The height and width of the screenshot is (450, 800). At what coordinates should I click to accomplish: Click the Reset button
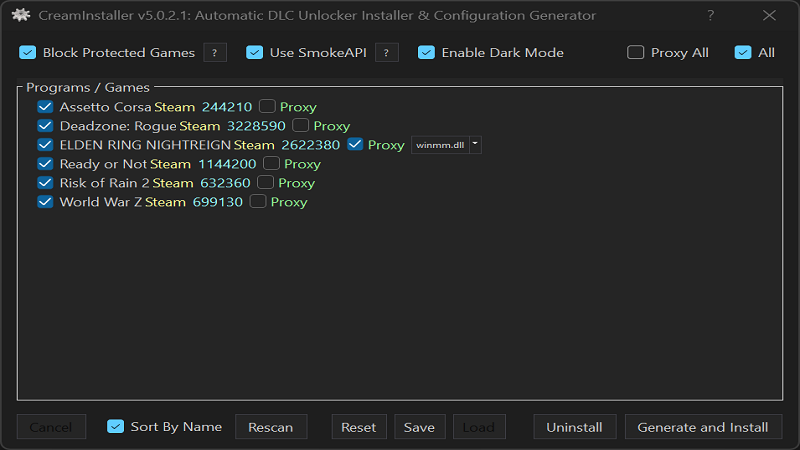tap(359, 427)
